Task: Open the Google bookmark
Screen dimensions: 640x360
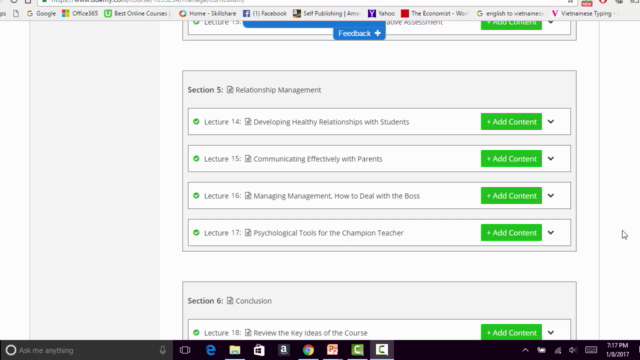Action: (x=41, y=13)
